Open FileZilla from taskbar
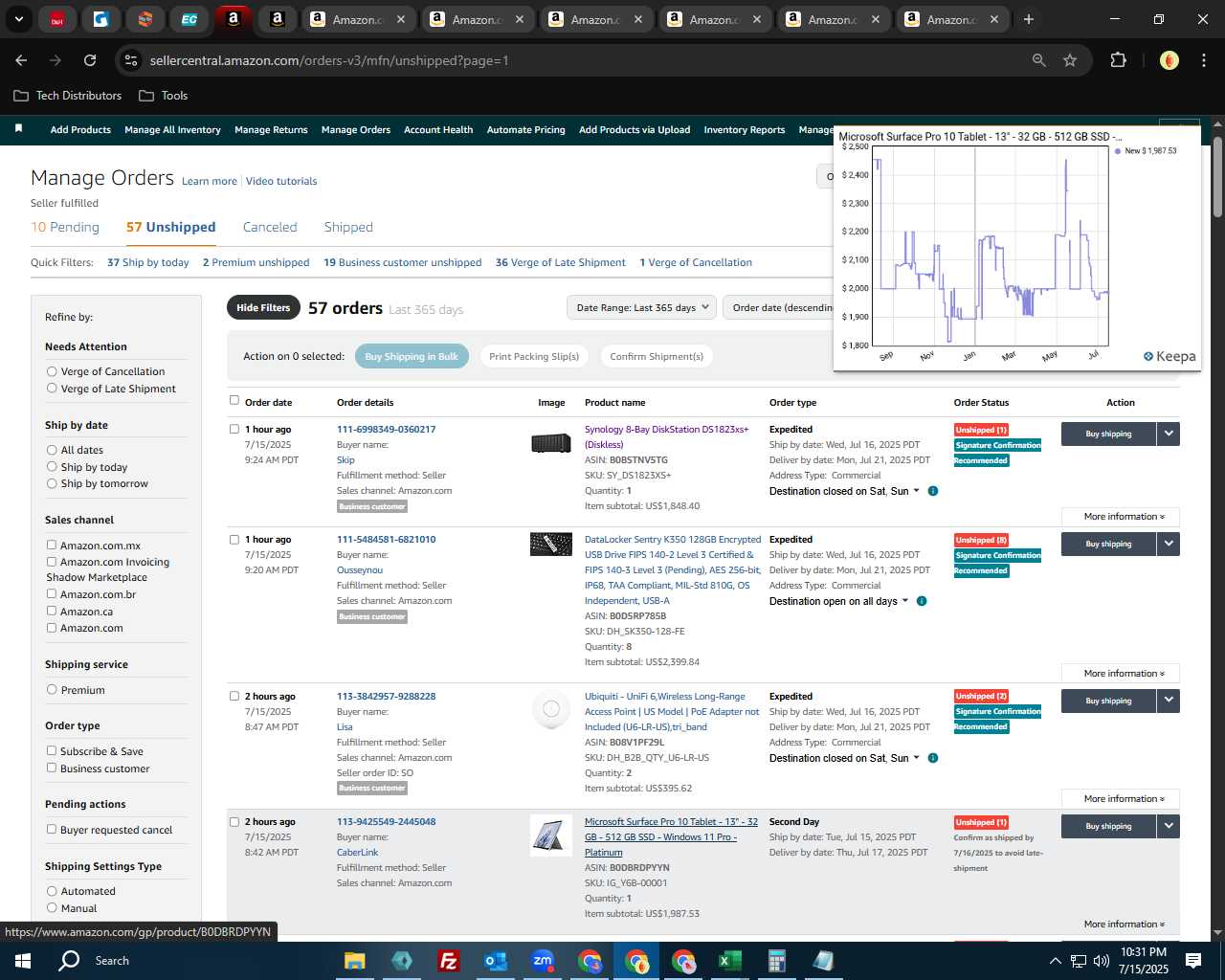 point(448,961)
